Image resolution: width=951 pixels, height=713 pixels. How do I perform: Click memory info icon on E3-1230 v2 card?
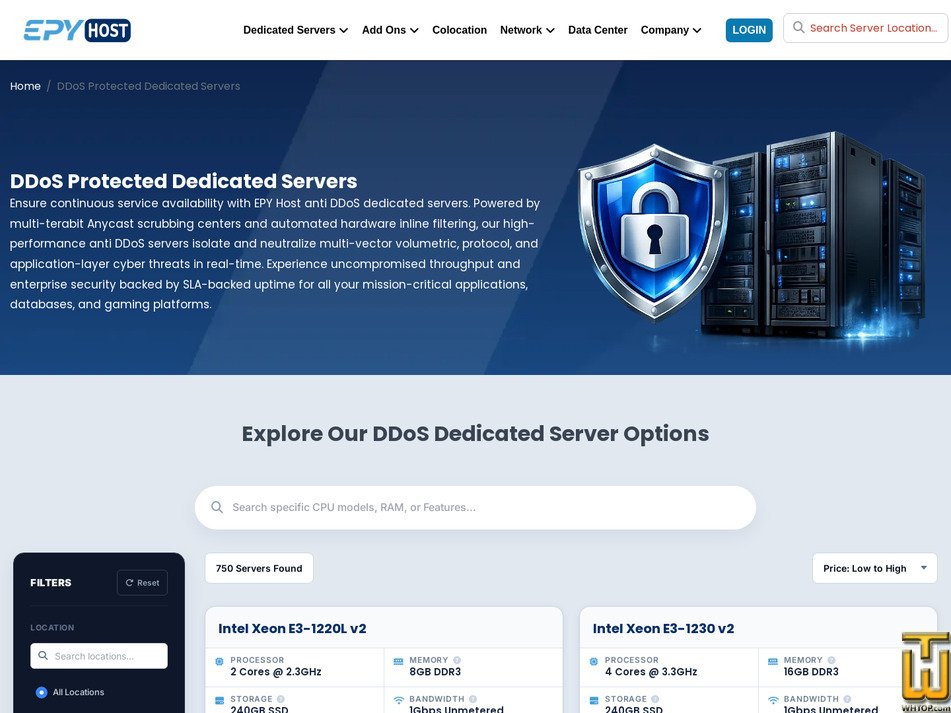click(x=831, y=660)
